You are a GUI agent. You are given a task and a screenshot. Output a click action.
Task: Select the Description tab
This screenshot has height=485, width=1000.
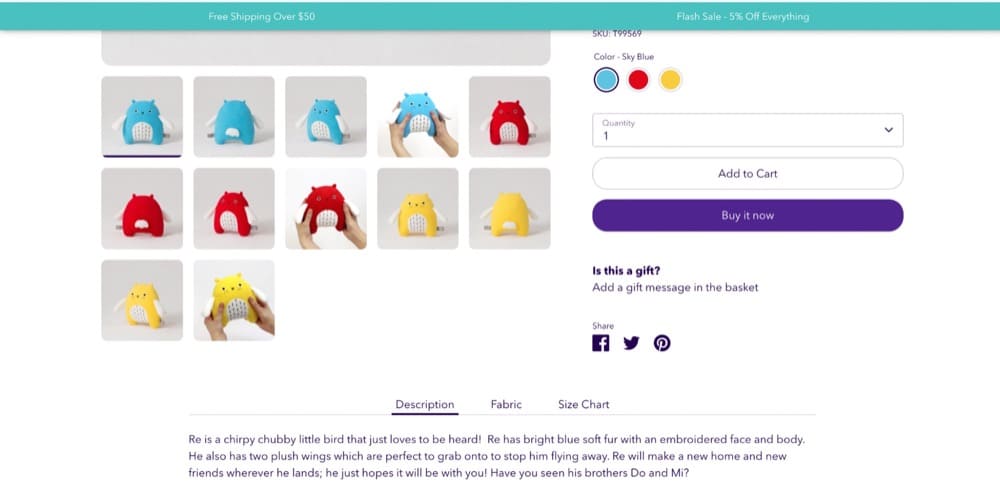425,405
